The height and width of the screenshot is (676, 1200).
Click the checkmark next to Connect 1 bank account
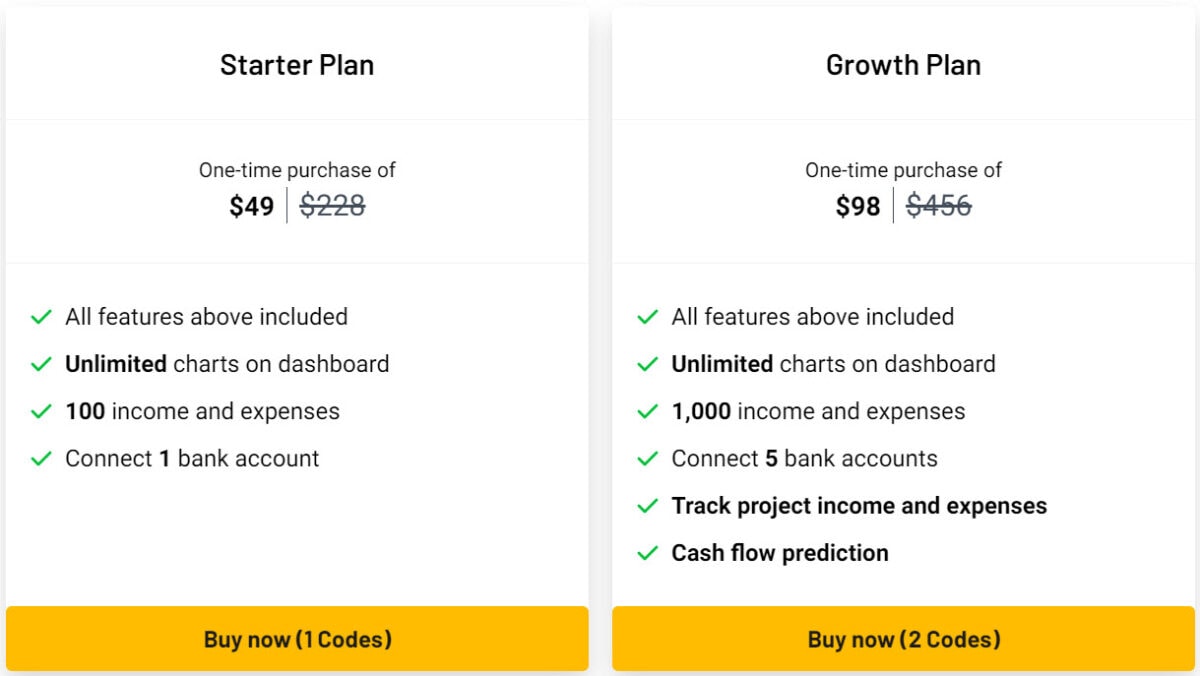[x=41, y=458]
